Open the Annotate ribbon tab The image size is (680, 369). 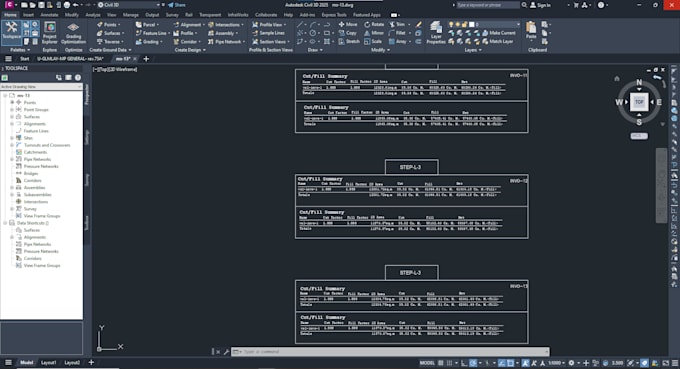tap(49, 15)
